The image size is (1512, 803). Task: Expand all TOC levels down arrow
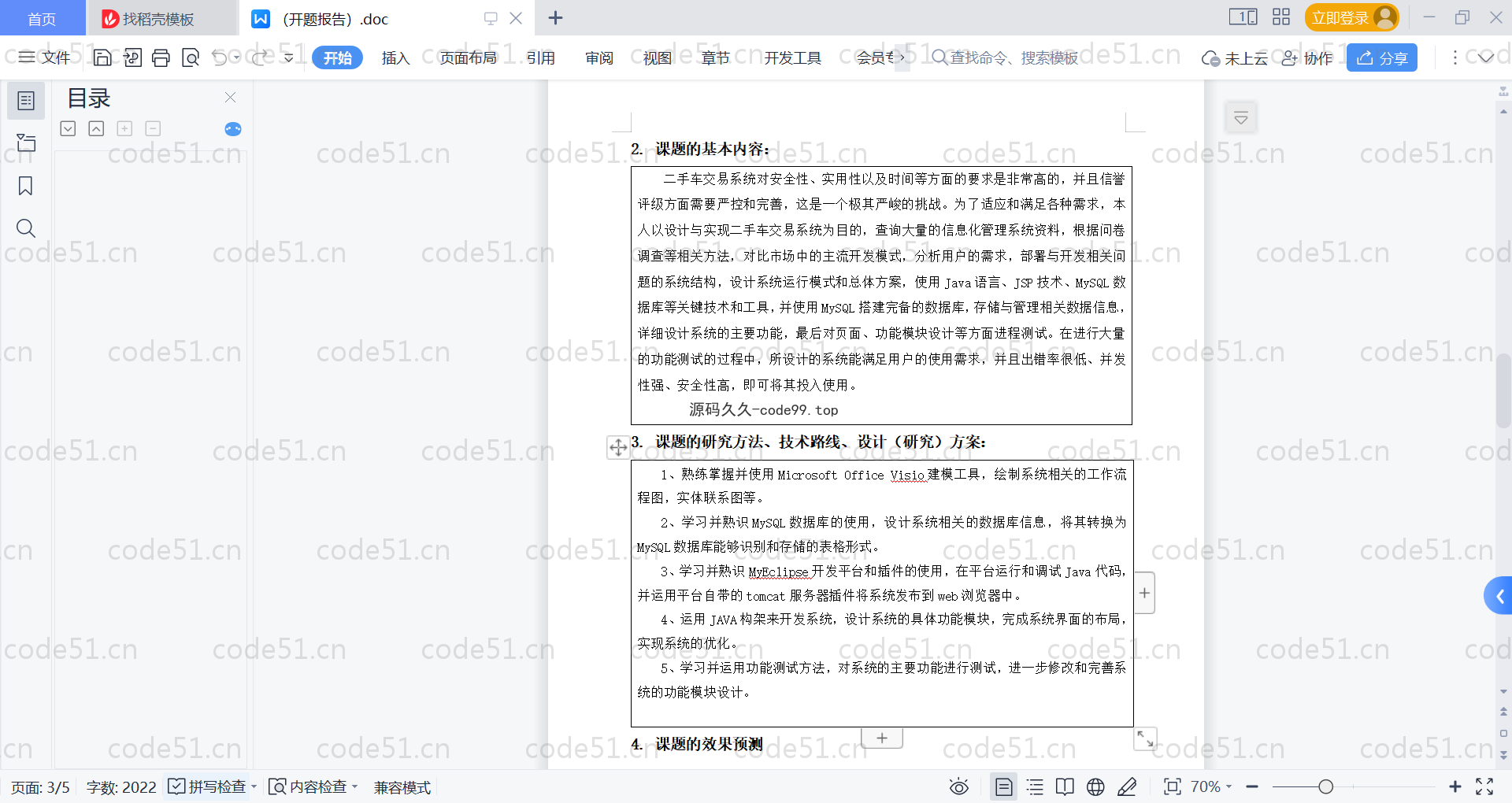coord(69,128)
